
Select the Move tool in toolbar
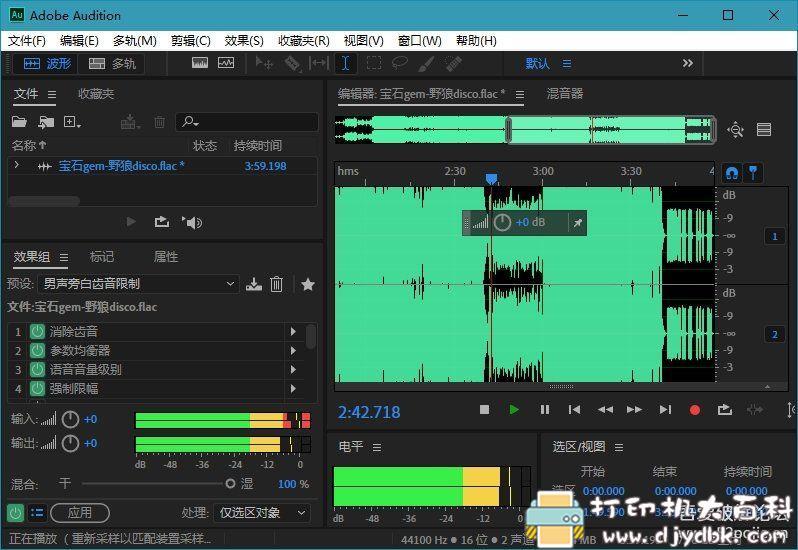pyautogui.click(x=264, y=64)
